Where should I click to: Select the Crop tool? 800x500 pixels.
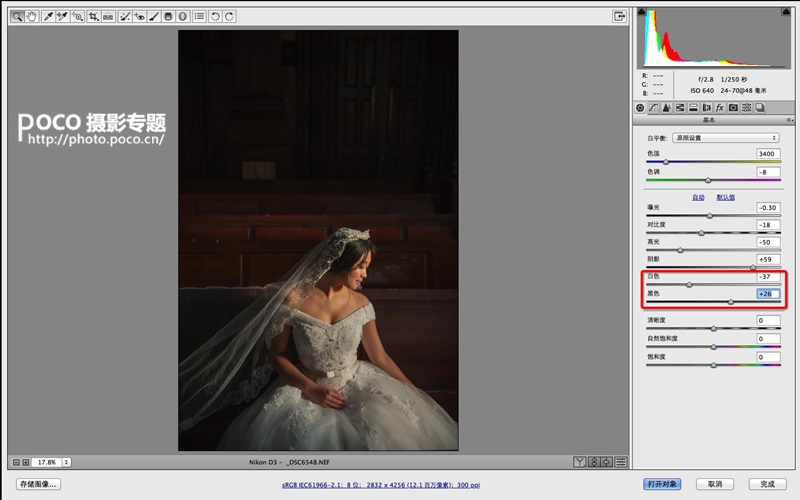[x=93, y=16]
